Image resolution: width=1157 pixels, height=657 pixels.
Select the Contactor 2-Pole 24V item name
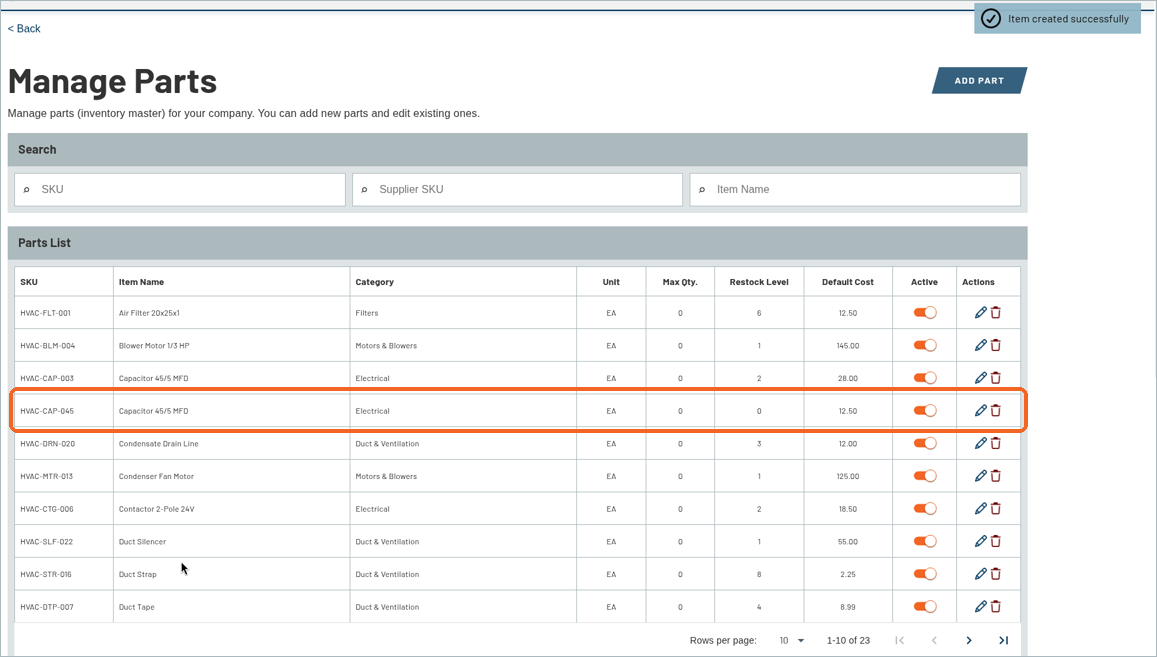click(x=156, y=509)
